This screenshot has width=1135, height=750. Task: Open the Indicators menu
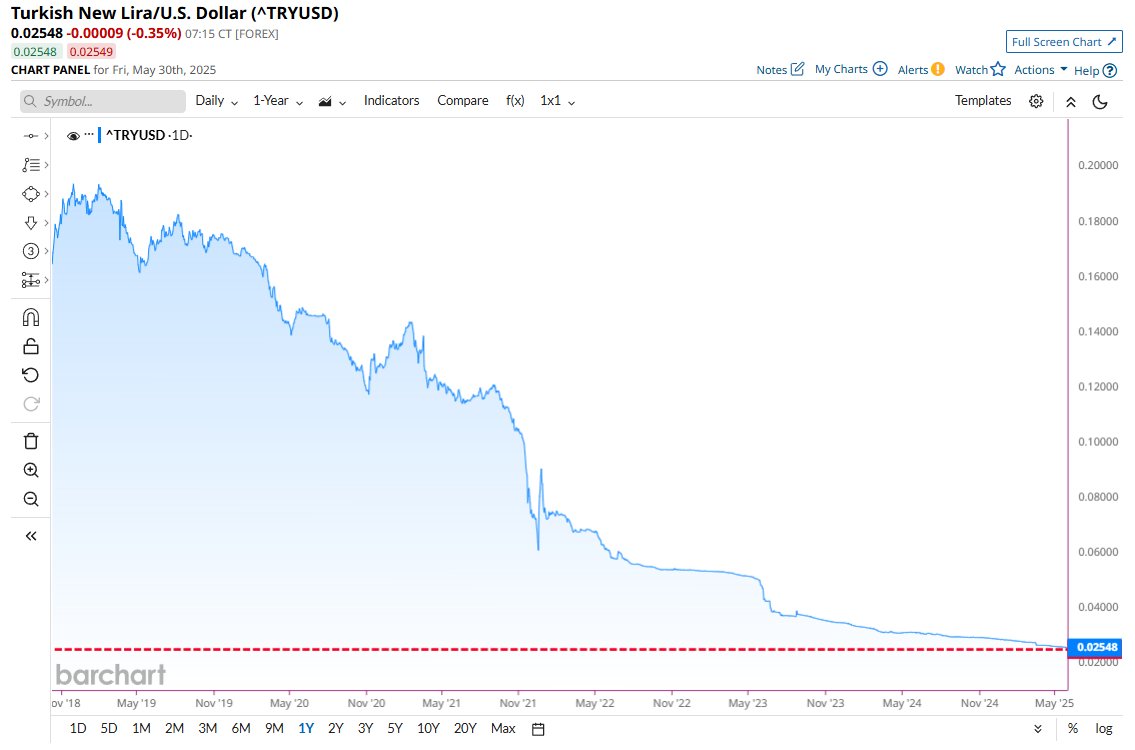[392, 101]
